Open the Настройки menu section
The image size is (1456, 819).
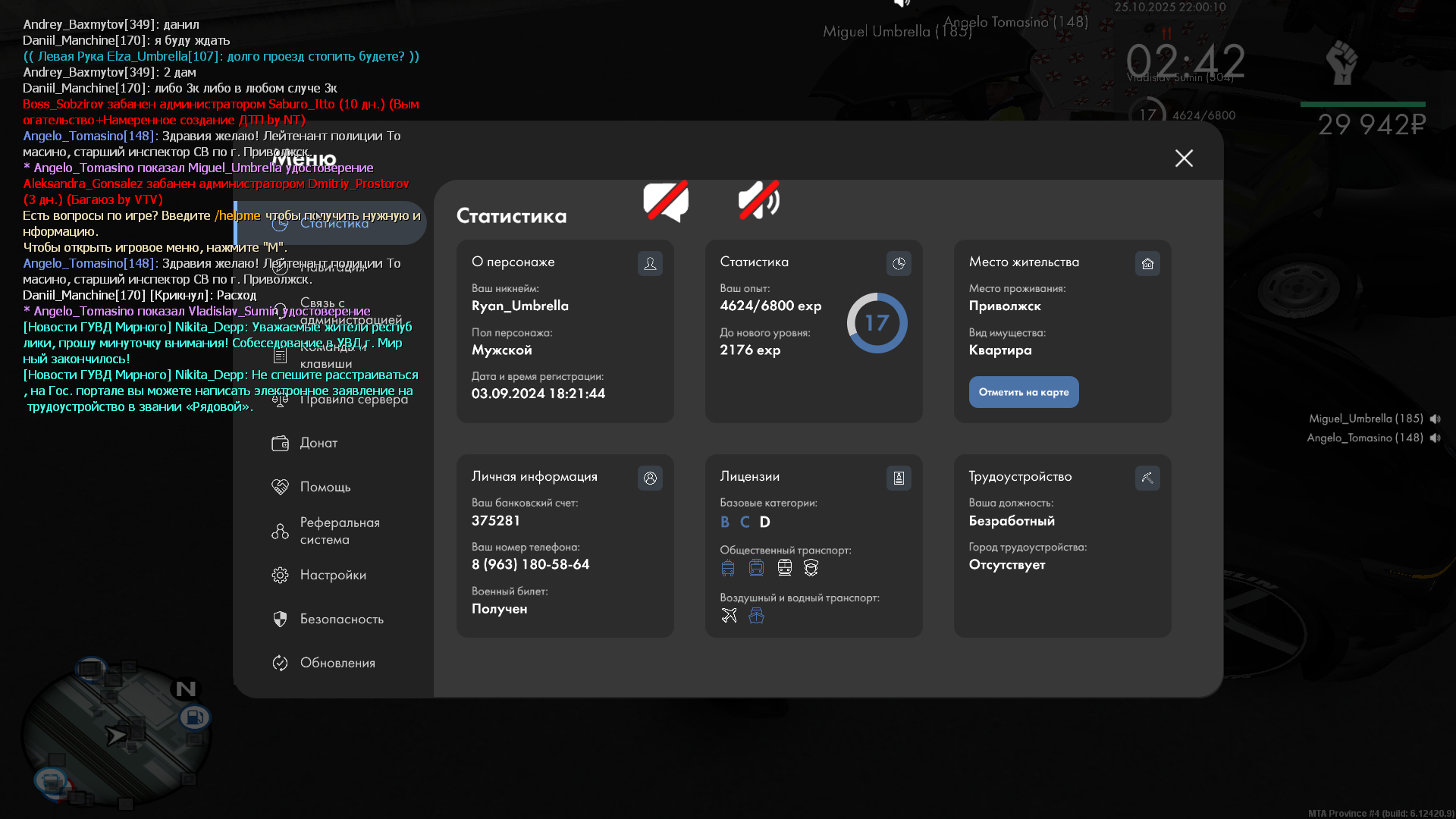pyautogui.click(x=332, y=575)
